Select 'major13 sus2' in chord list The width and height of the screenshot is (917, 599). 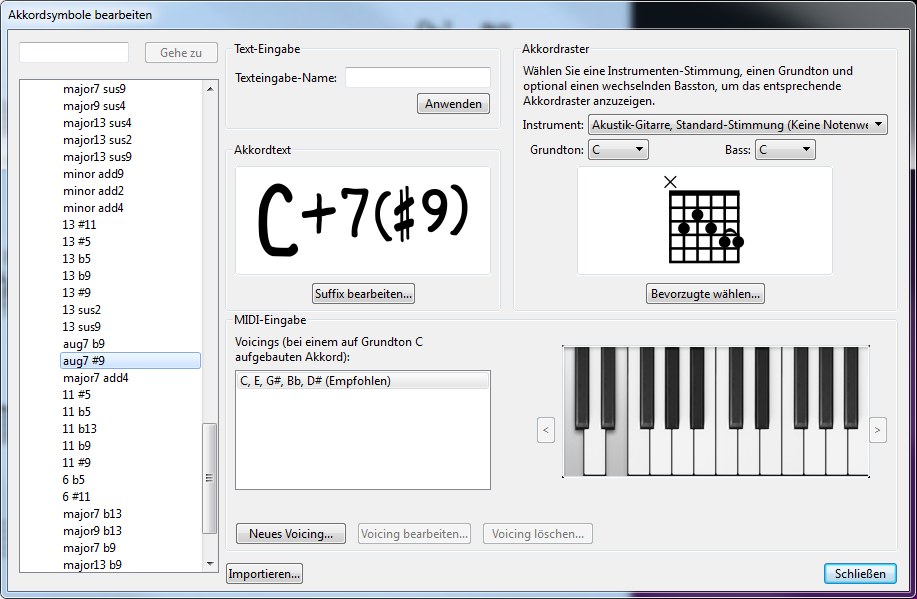click(x=97, y=140)
